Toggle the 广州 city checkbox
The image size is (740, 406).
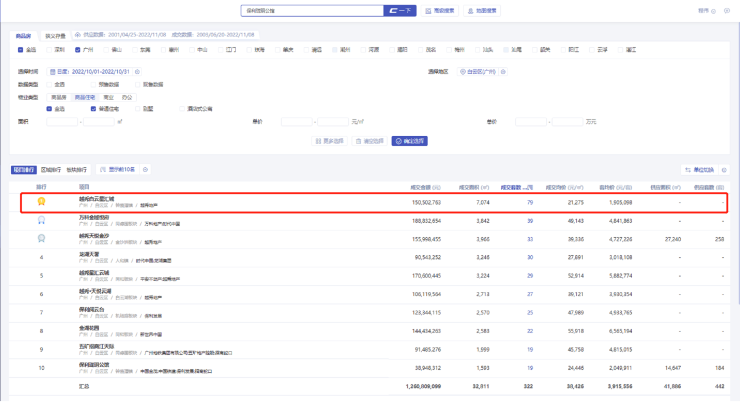click(77, 48)
